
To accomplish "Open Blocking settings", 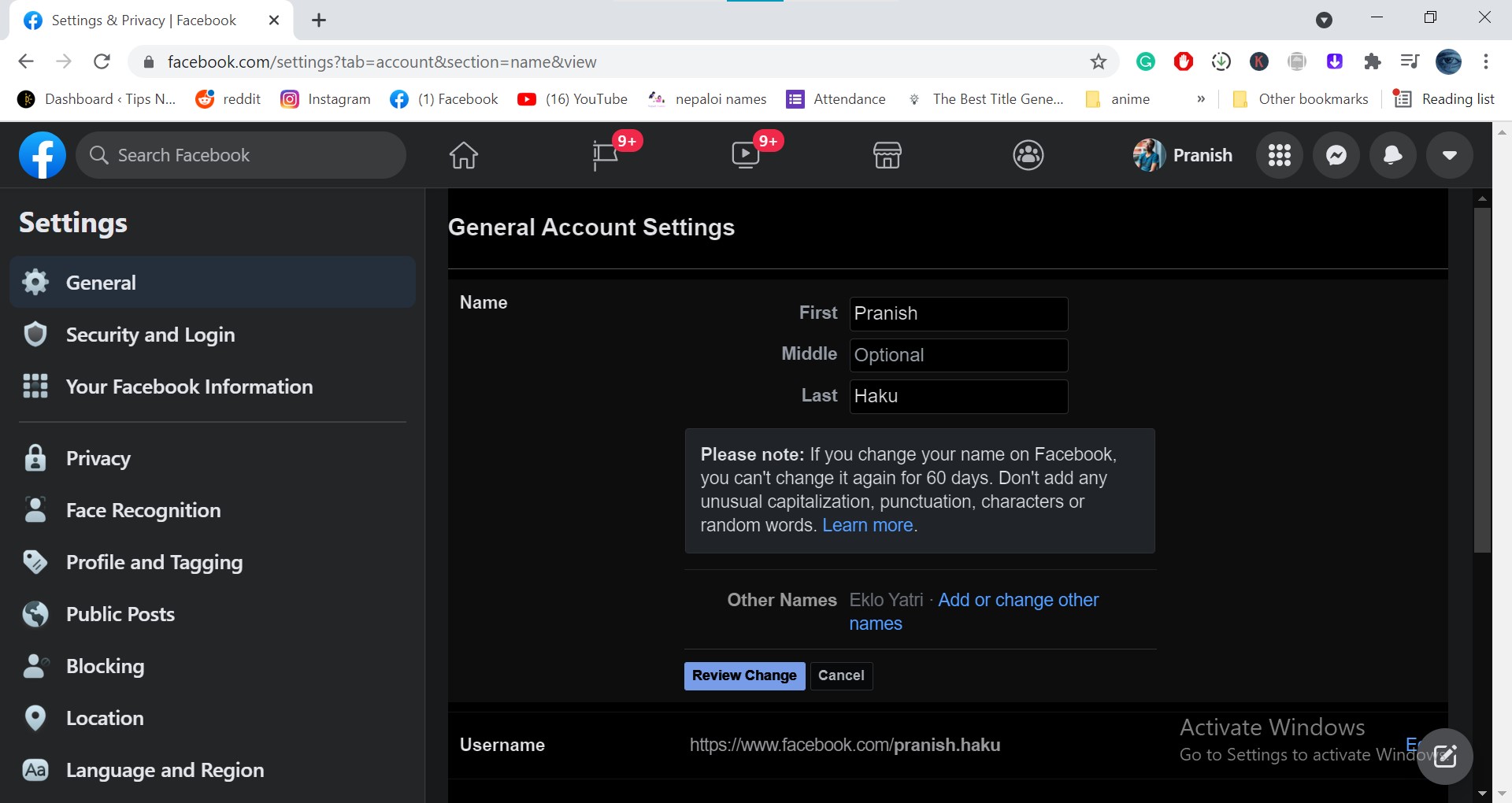I will [213, 666].
